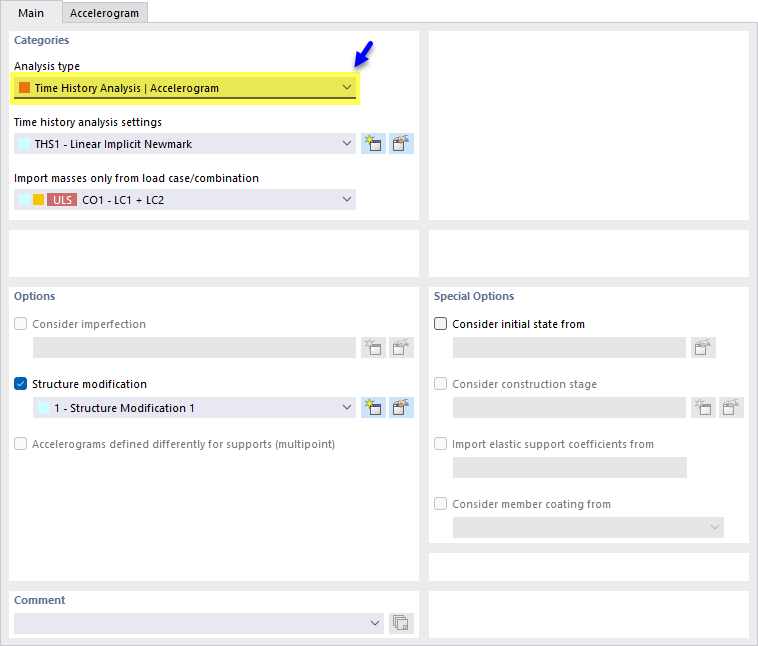Screen dimensions: 758x646
Task: Click the Consider imperfection selection field
Action: [194, 347]
